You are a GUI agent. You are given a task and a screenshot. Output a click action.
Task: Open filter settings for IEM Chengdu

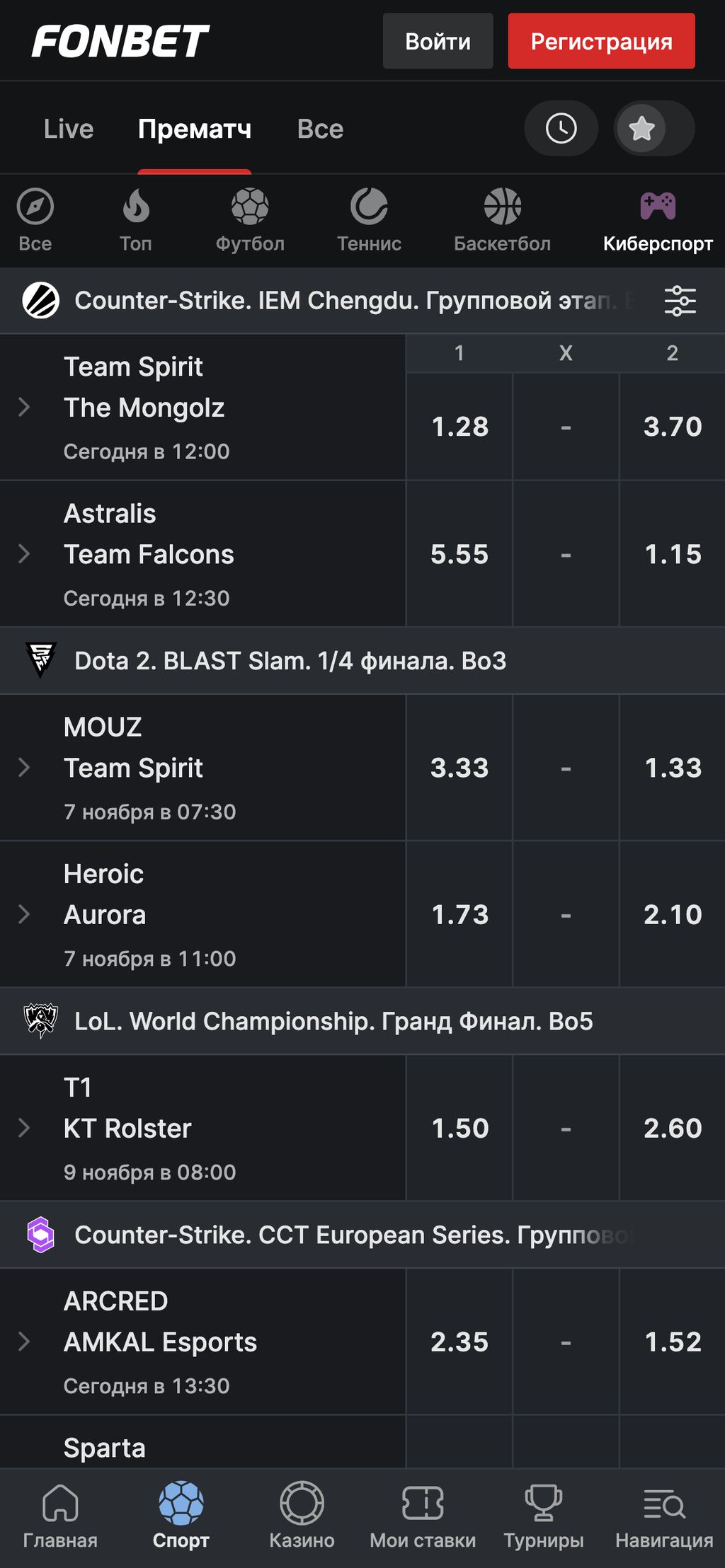point(680,301)
